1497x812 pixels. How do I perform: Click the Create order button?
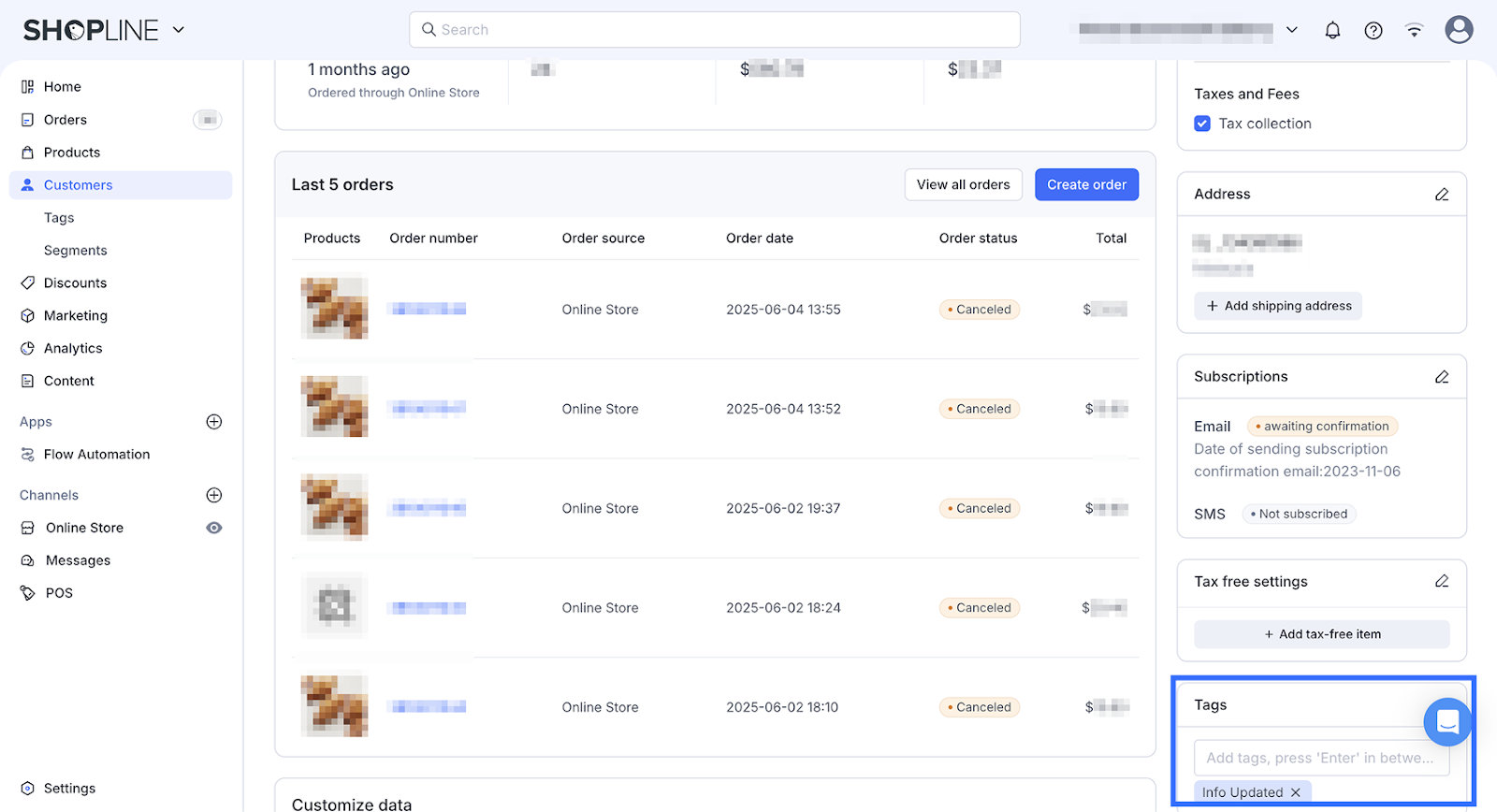pyautogui.click(x=1086, y=185)
